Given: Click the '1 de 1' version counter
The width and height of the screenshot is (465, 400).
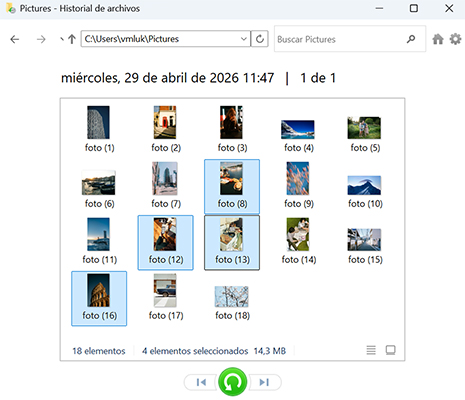Looking at the screenshot, I should 318,78.
